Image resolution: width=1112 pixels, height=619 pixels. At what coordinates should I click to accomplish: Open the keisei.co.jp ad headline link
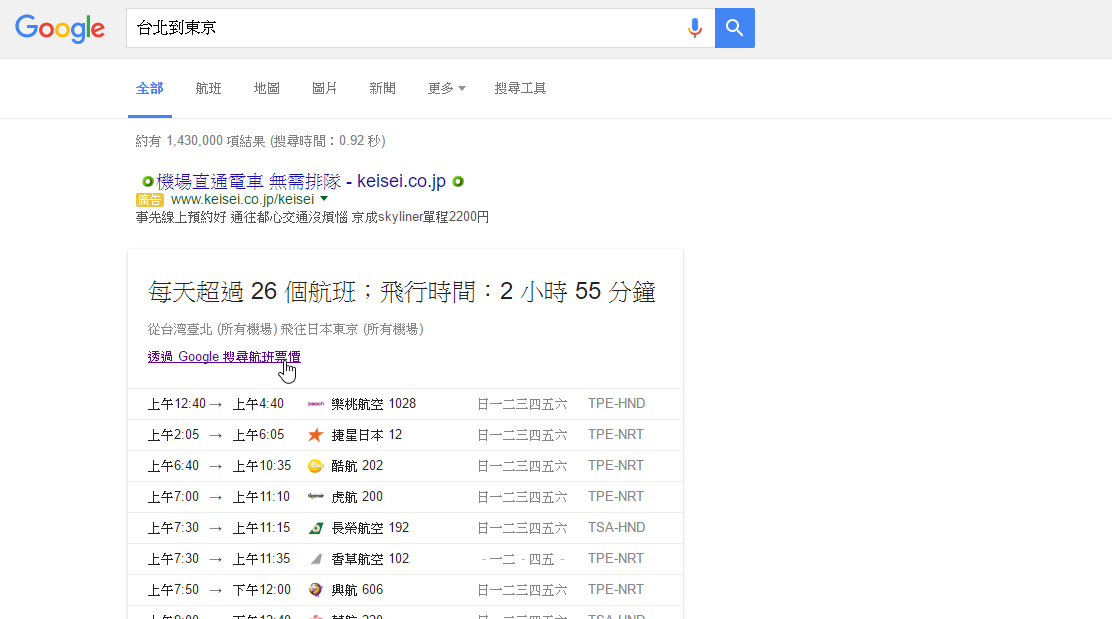pos(301,181)
